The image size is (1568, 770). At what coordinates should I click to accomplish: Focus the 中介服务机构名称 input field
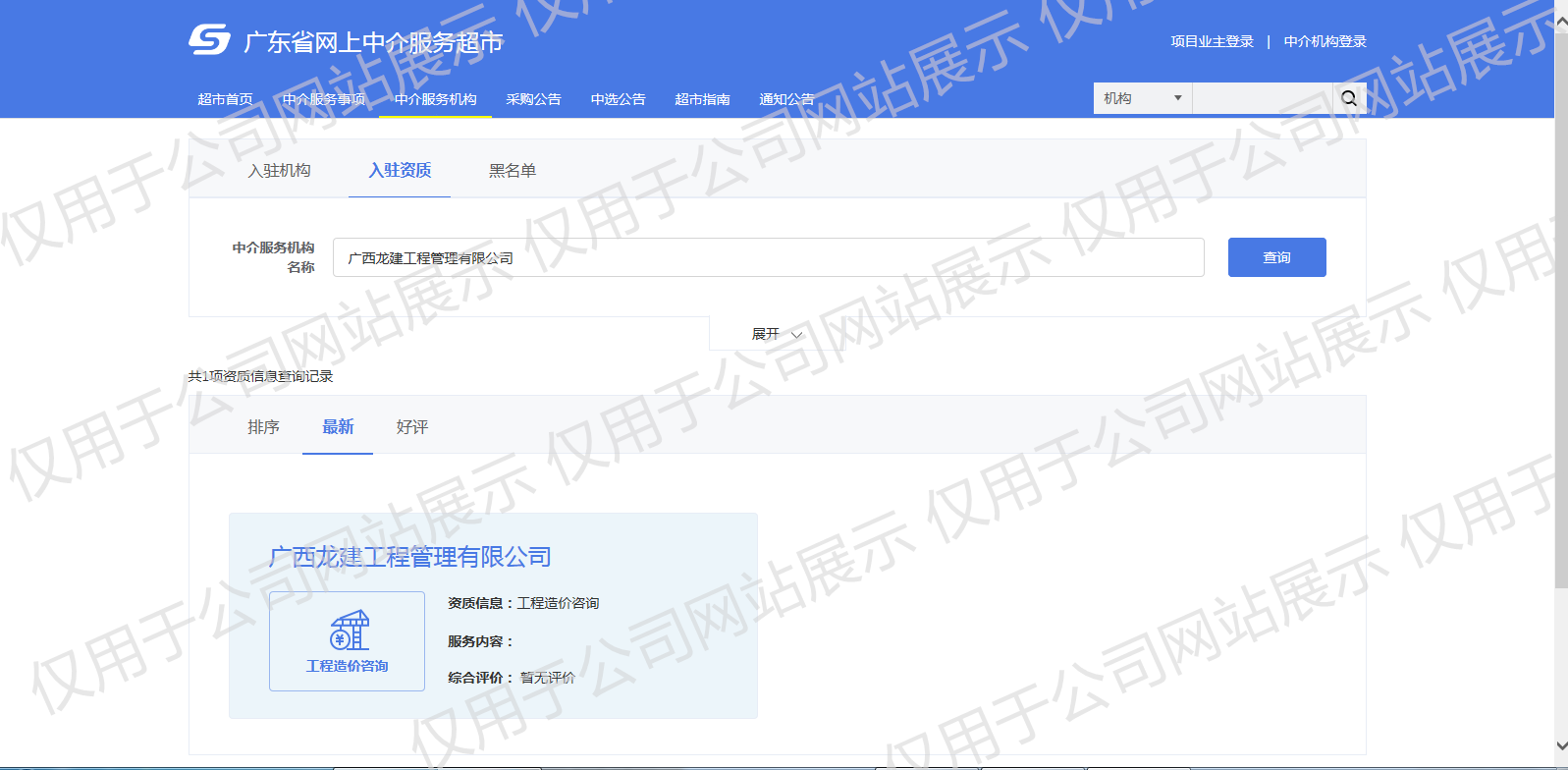coord(768,257)
